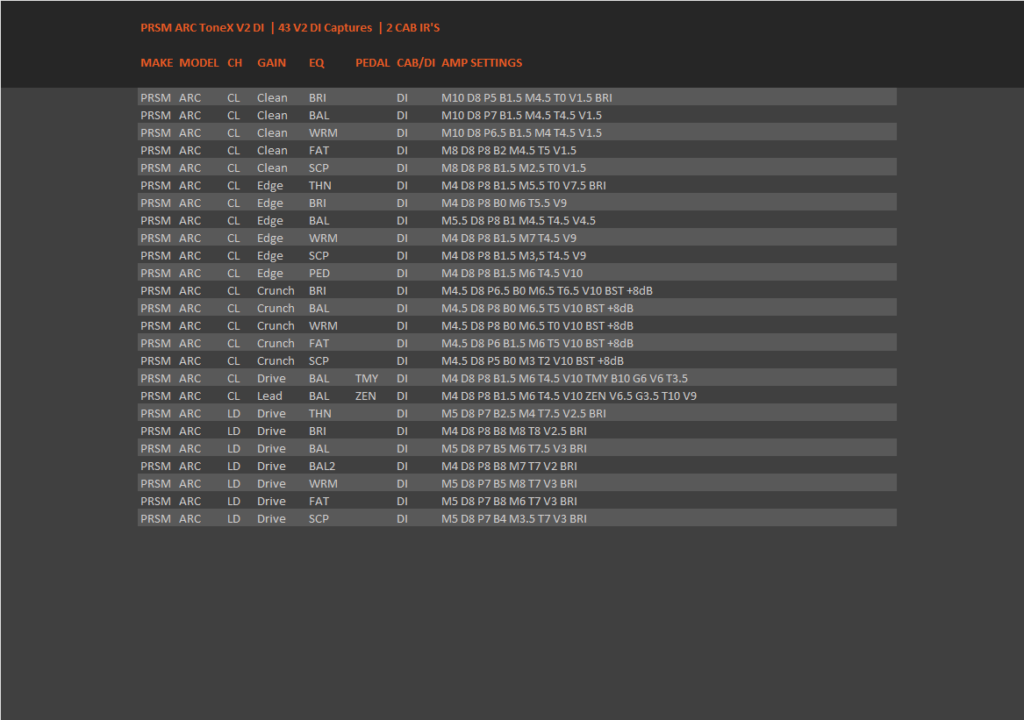Viewport: 1024px width, 720px height.
Task: Click the PED EQ cell
Action: pos(319,274)
